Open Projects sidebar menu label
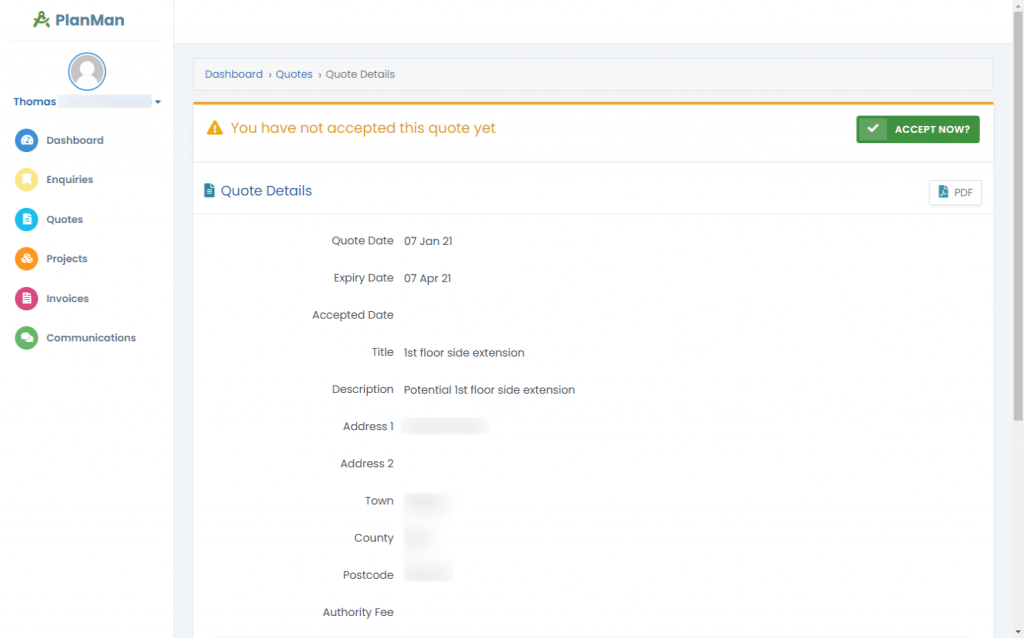1024x638 pixels. pyautogui.click(x=67, y=259)
